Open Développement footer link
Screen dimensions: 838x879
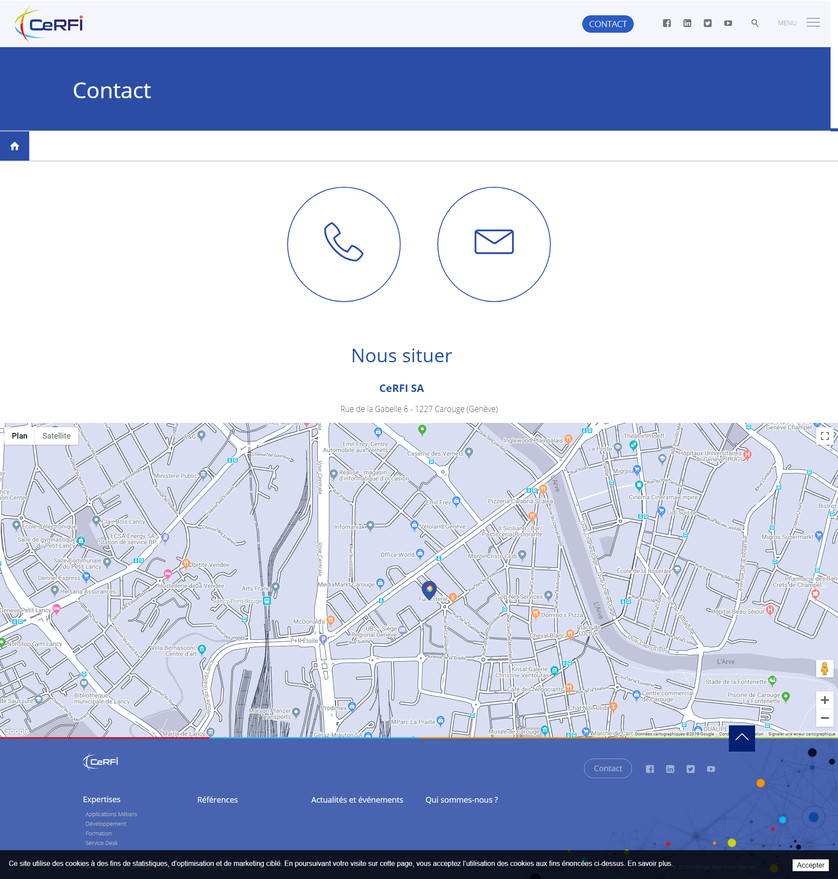point(105,824)
